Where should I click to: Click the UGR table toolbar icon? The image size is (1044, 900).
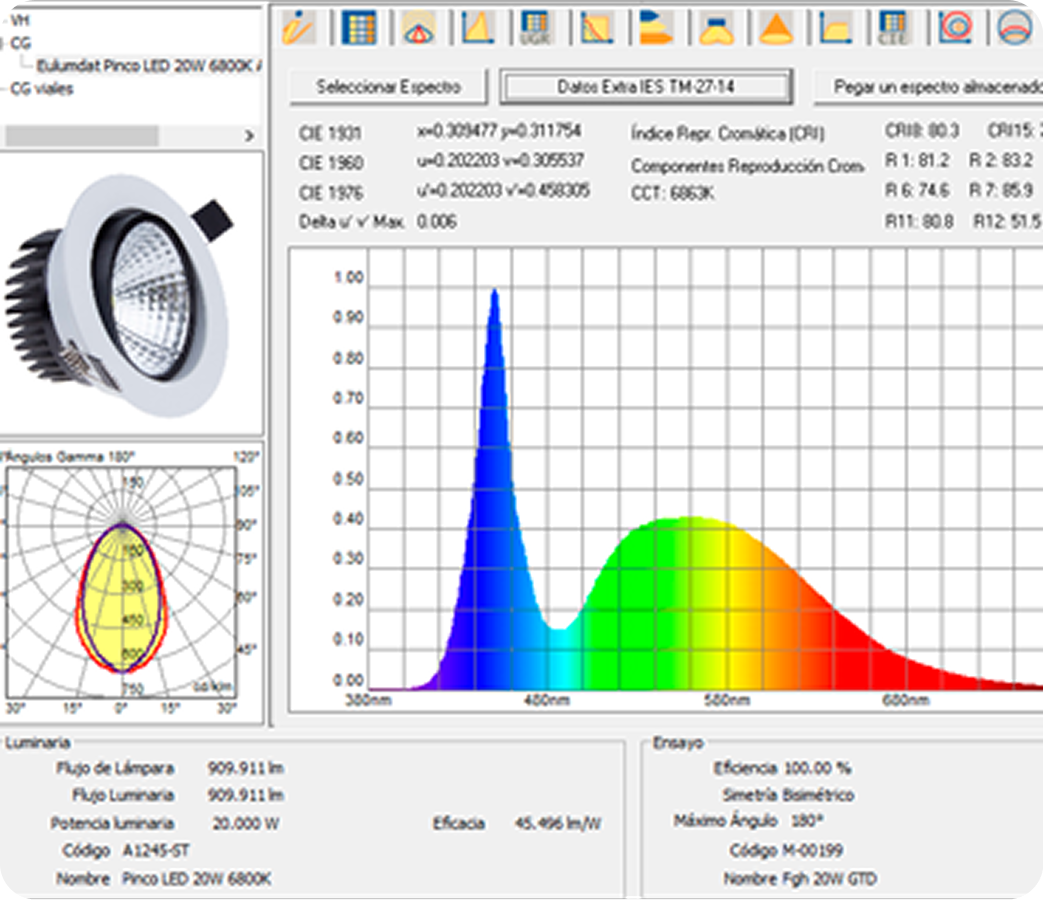tap(535, 27)
